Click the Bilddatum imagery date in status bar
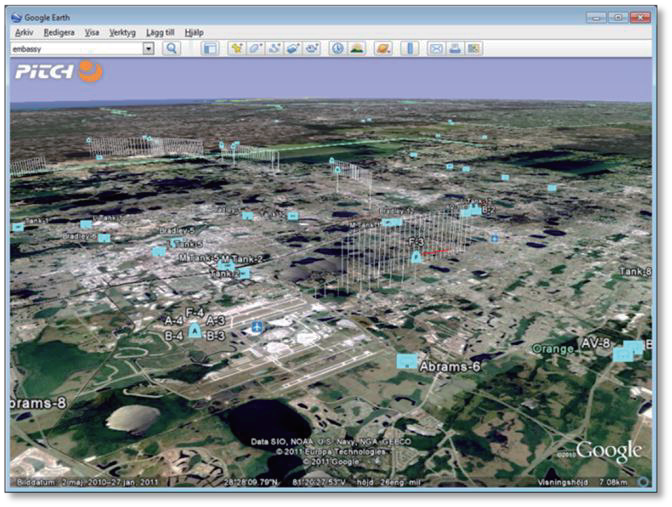Viewport: 672px width, 507px height. tap(88, 482)
